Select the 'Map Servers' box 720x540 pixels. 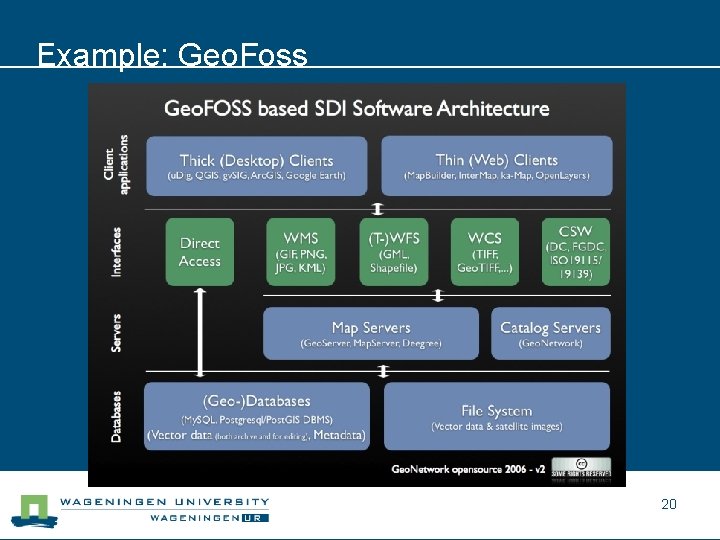click(371, 333)
